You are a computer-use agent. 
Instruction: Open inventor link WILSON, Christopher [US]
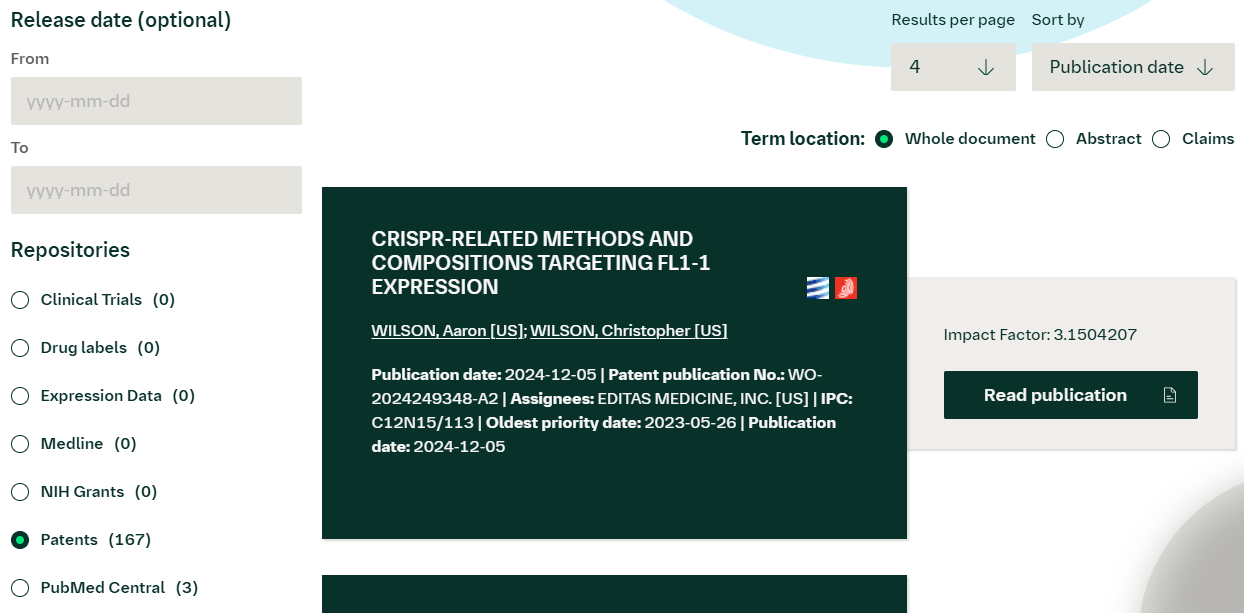pos(629,331)
